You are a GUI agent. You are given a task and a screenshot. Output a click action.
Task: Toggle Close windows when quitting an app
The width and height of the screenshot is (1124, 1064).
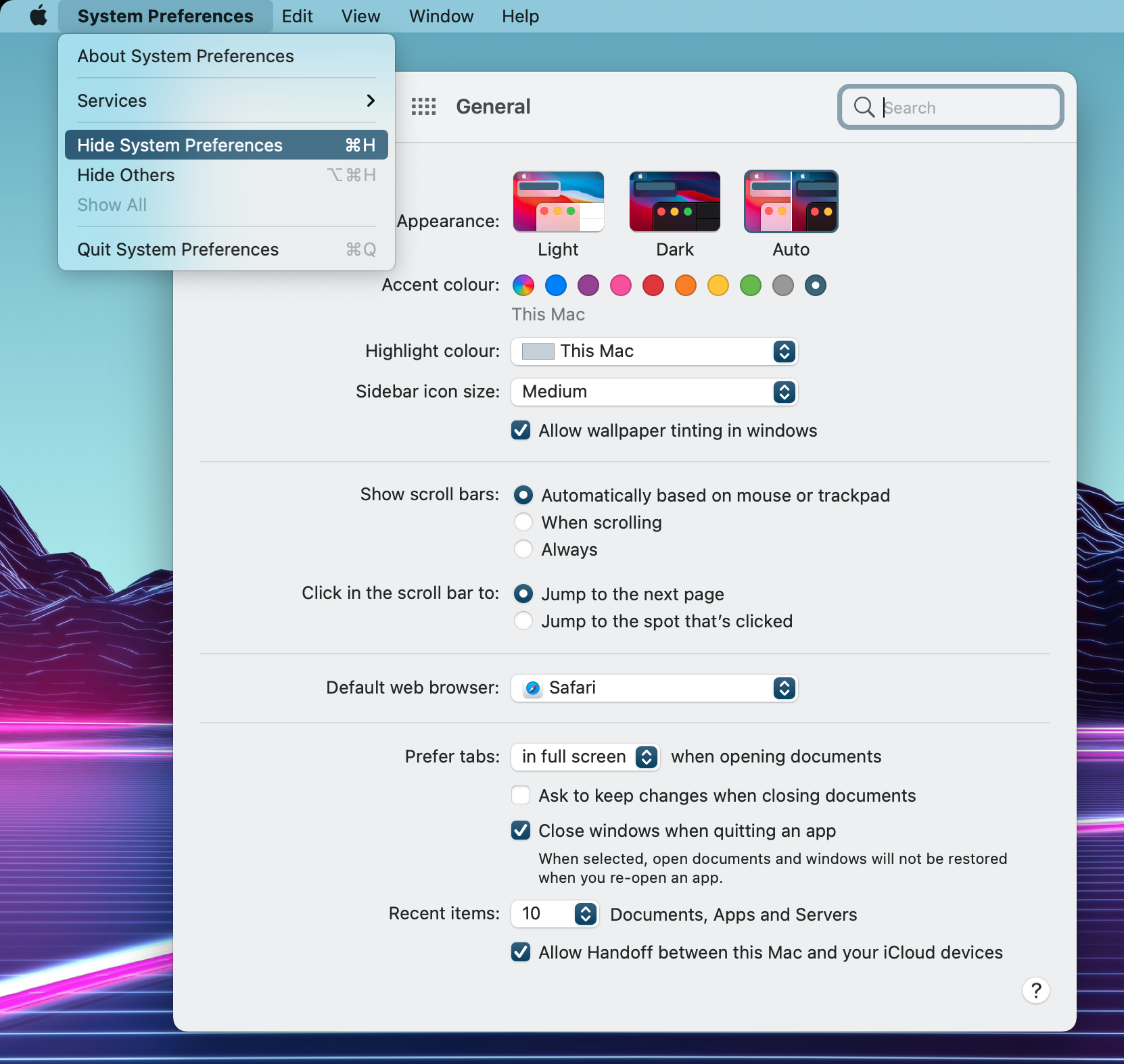pos(521,830)
